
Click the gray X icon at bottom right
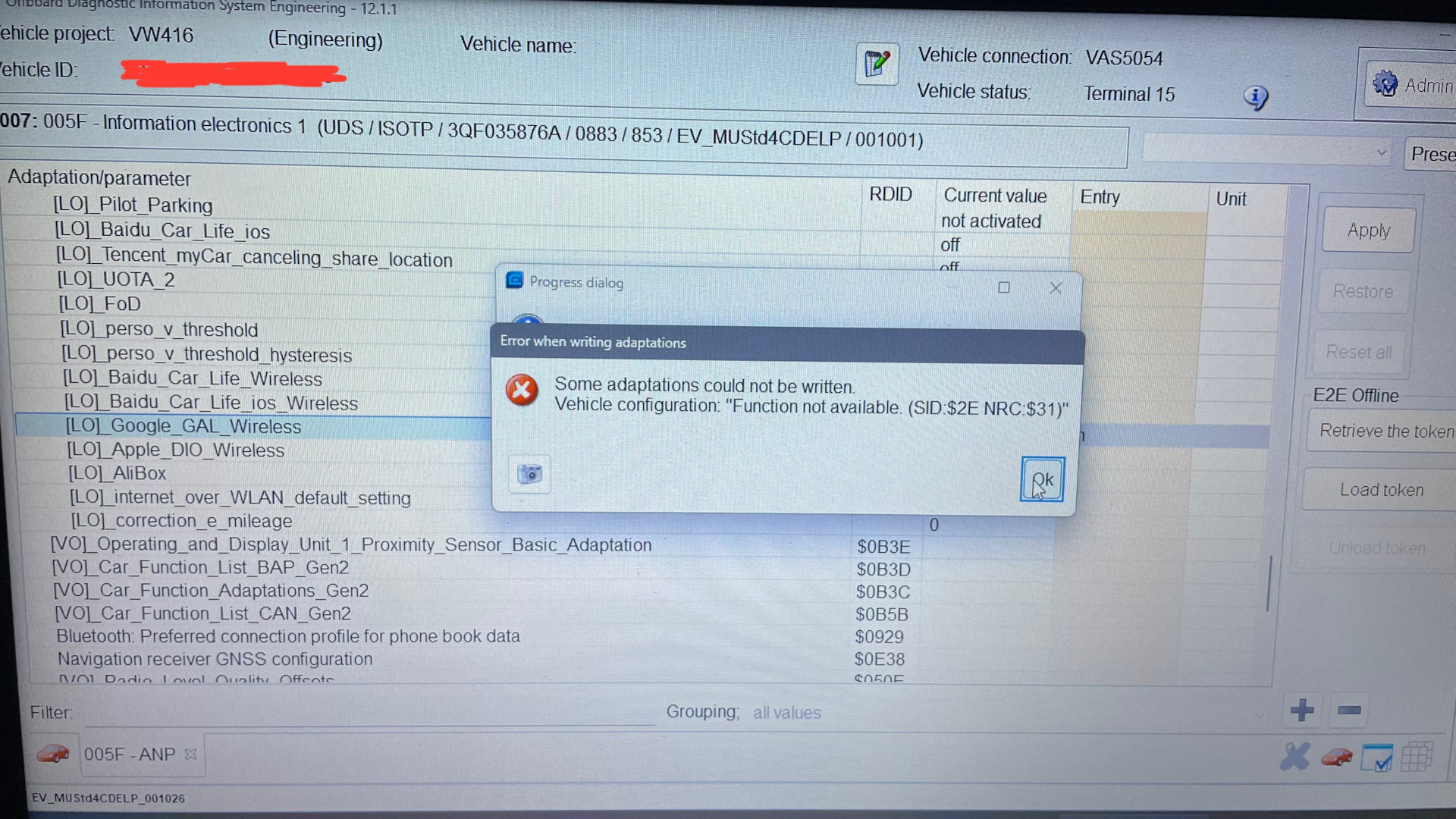tap(1294, 757)
